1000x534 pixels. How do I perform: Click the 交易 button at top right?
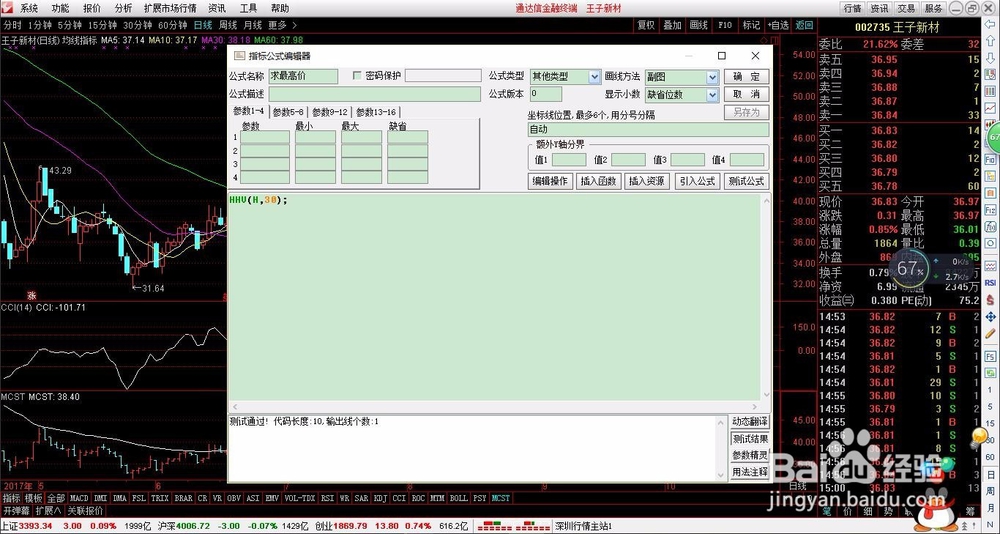coord(906,8)
